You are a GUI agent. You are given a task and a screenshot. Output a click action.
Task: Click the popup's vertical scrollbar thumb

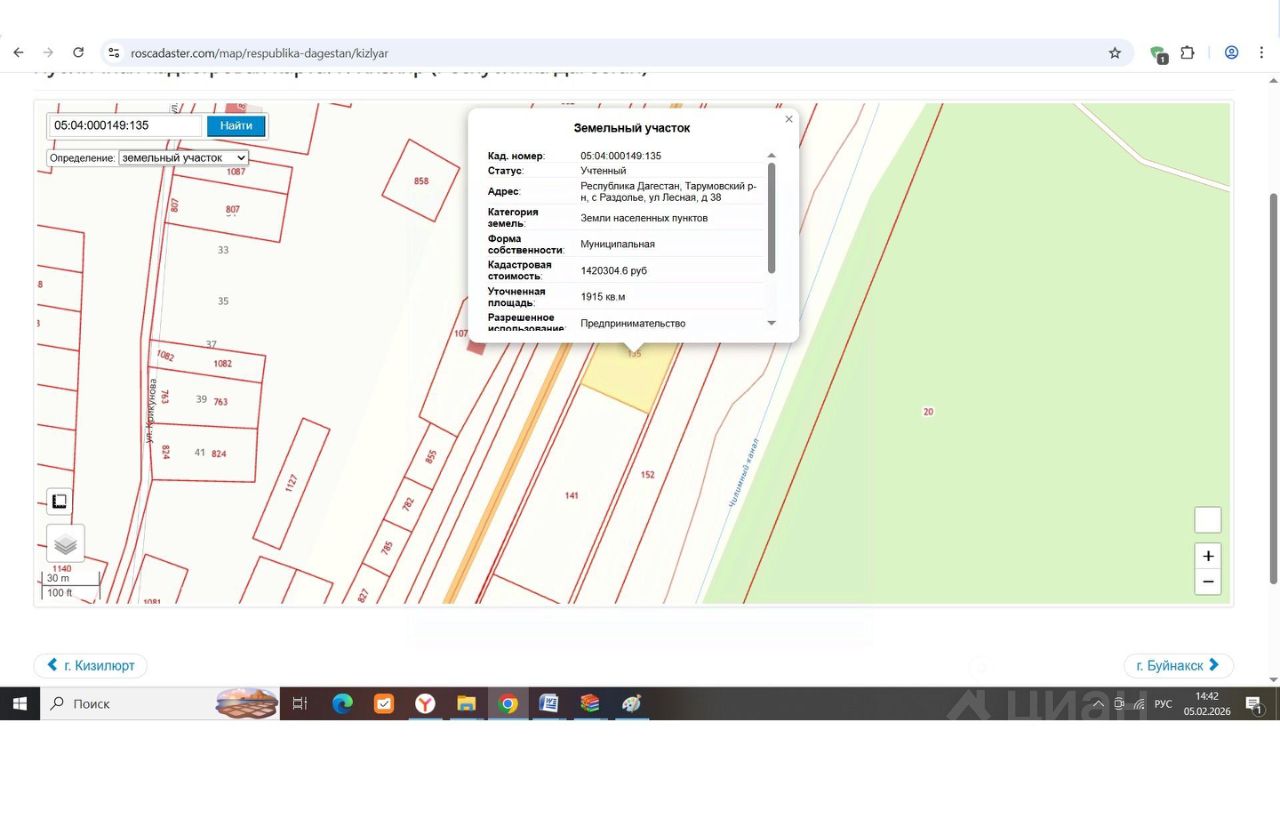coord(771,217)
